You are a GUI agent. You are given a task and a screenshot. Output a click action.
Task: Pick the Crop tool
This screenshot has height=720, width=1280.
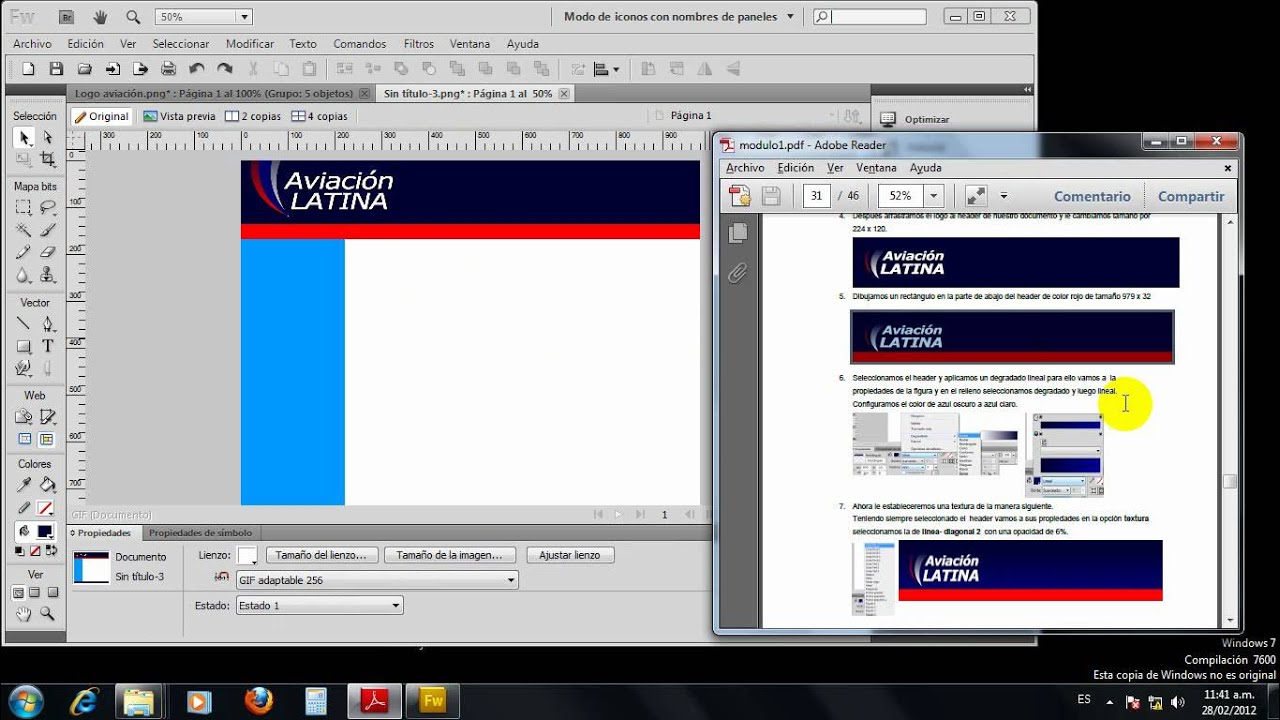(47, 160)
